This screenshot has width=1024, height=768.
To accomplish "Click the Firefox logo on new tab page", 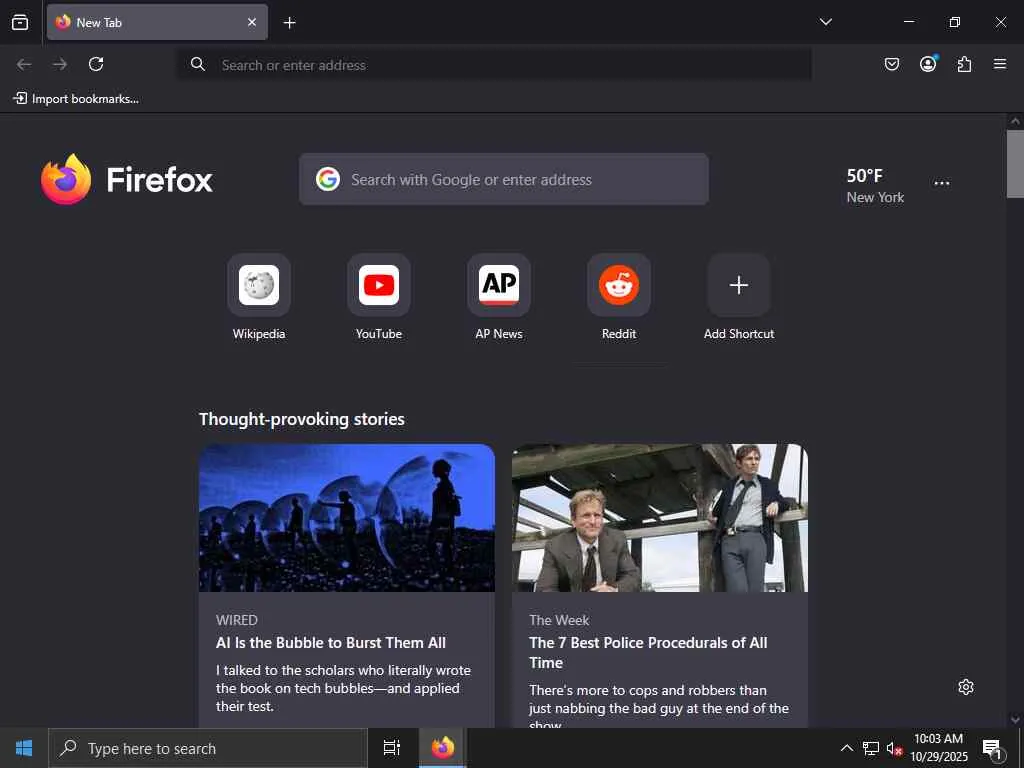I will coord(127,180).
